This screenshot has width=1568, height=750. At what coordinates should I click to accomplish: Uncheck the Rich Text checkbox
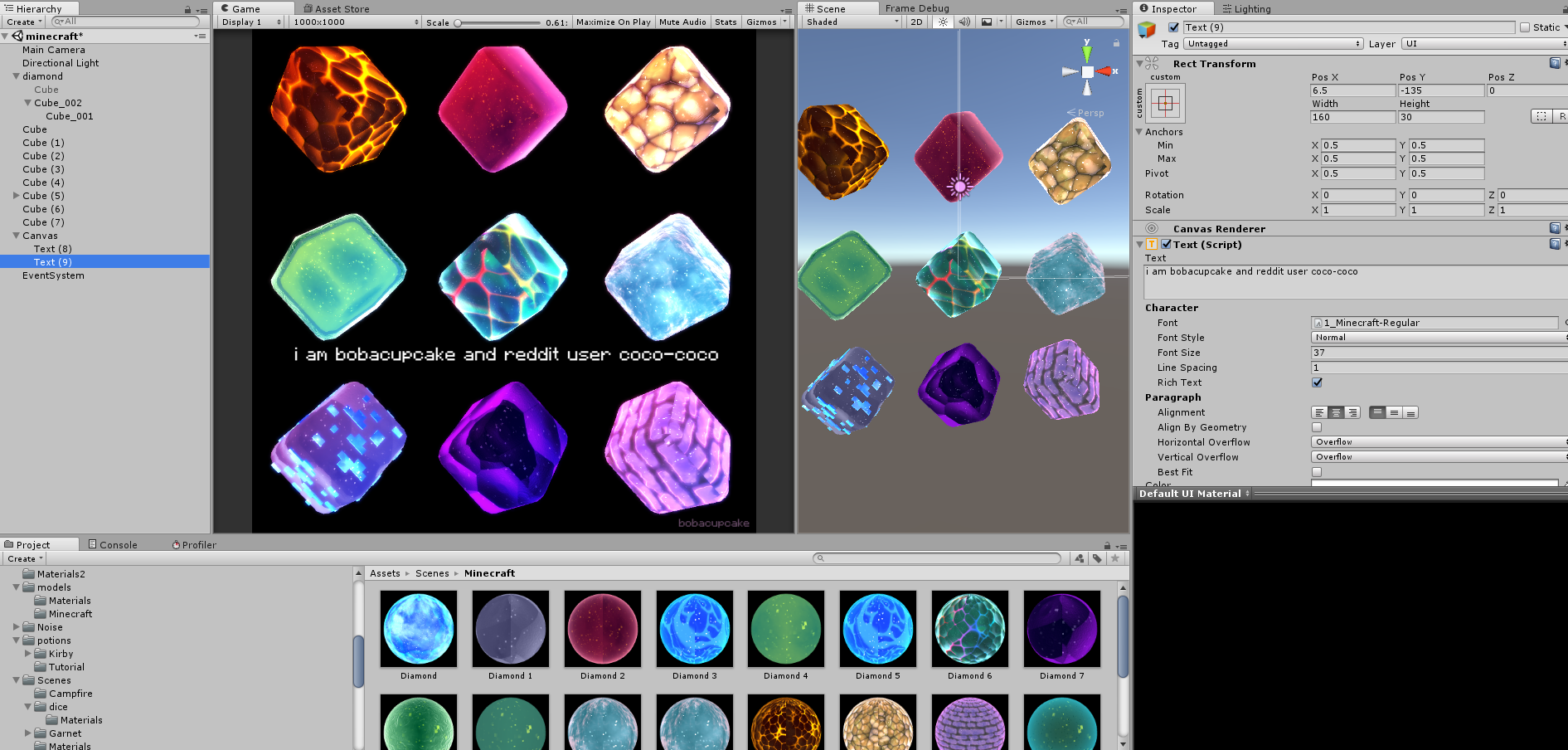click(1317, 382)
